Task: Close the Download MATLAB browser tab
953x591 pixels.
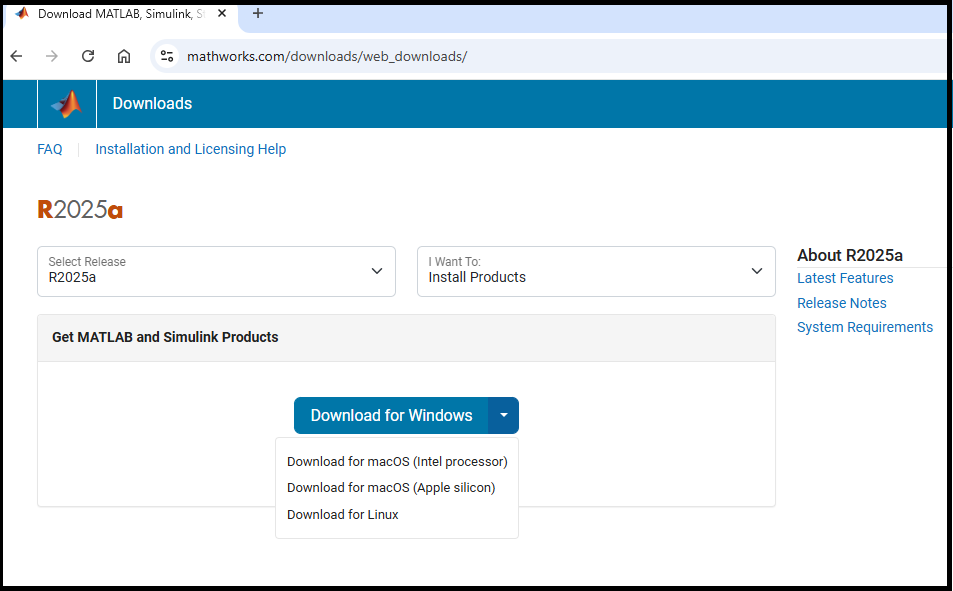Action: pyautogui.click(x=222, y=13)
